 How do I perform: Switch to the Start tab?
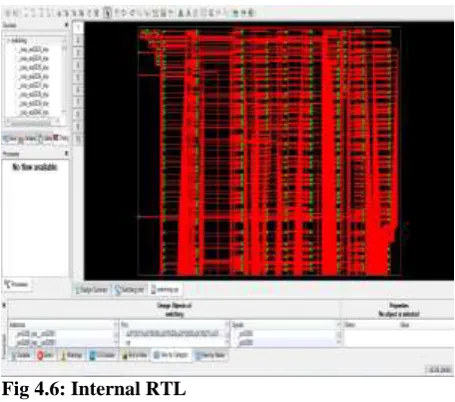pos(9,138)
